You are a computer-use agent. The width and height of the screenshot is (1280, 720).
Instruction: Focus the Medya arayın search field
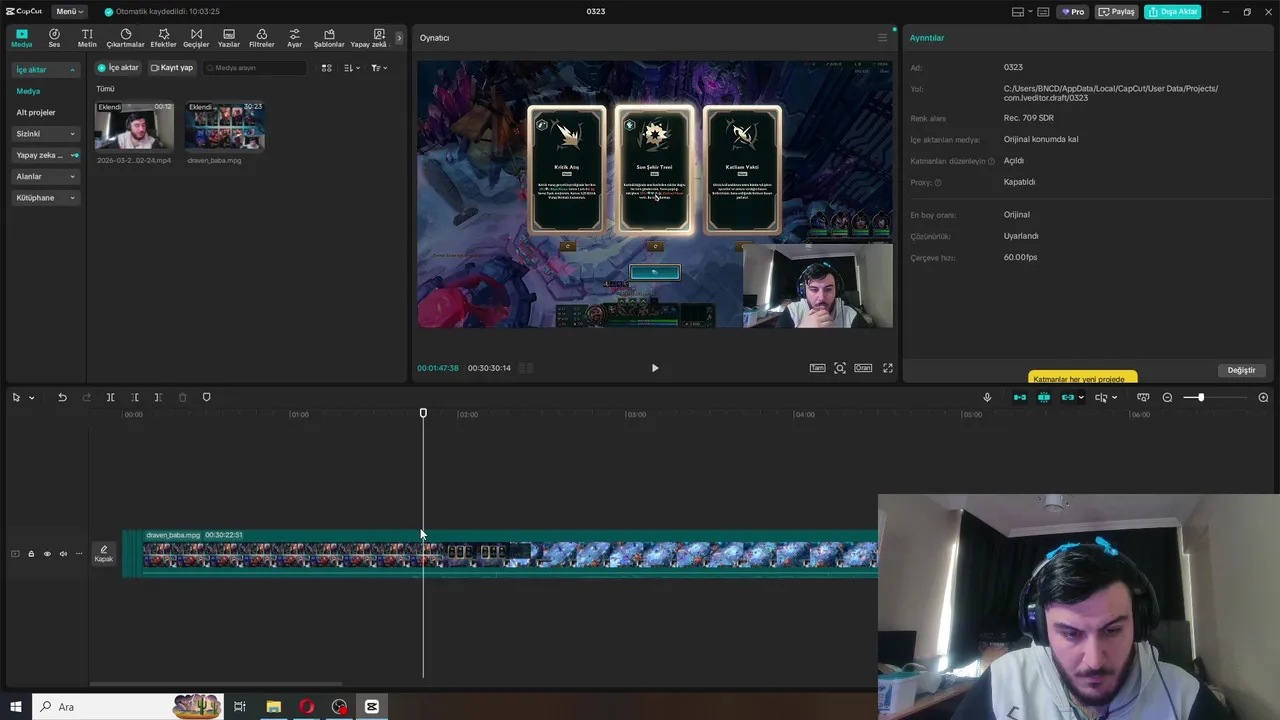[x=255, y=68]
